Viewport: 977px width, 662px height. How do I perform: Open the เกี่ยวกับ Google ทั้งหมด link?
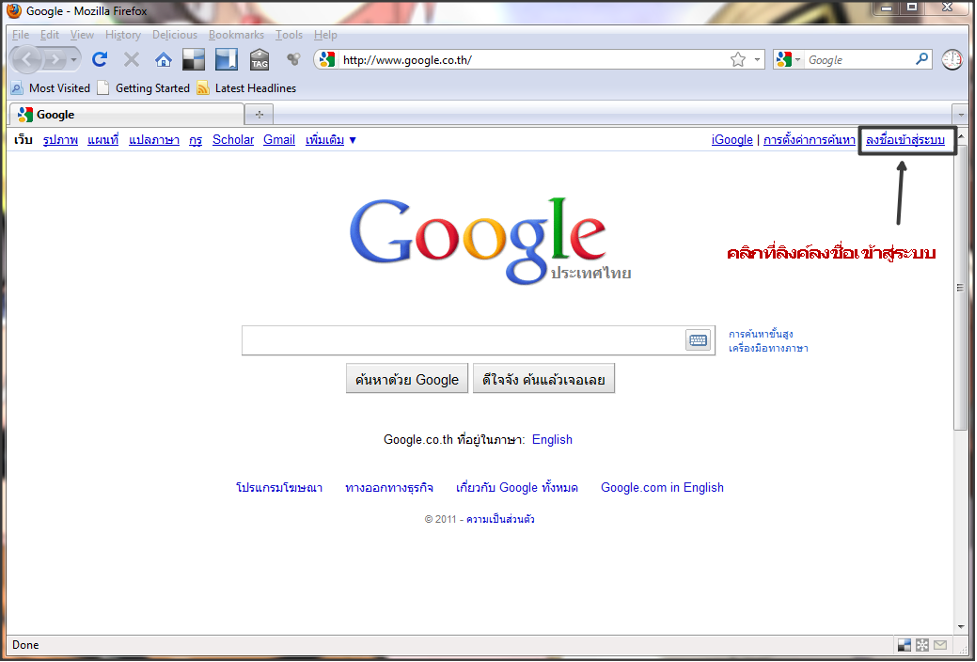tap(517, 487)
